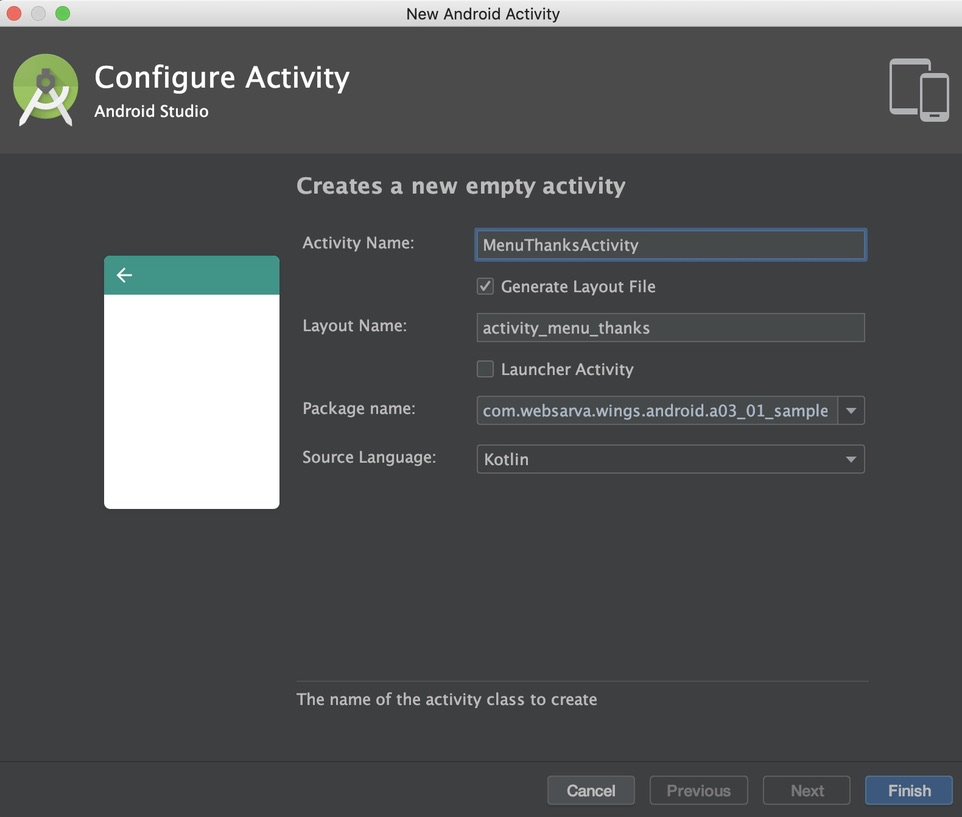Image resolution: width=962 pixels, height=817 pixels.
Task: Close the New Android Activity window
Action: click(13, 13)
